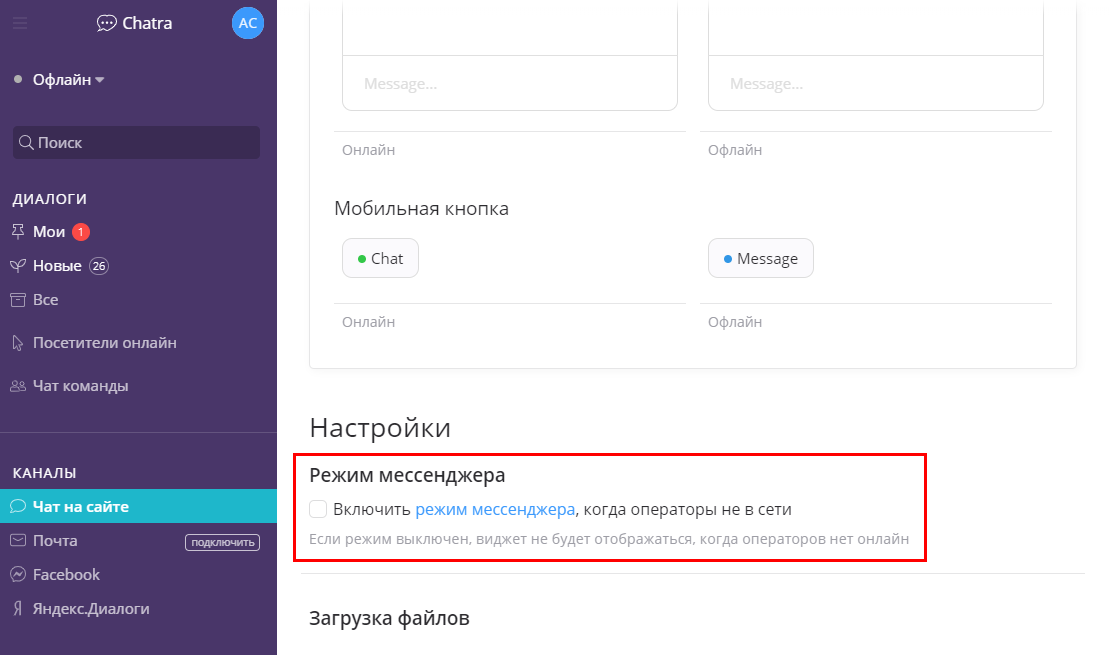Click the archive icon beside Все

click(x=18, y=300)
